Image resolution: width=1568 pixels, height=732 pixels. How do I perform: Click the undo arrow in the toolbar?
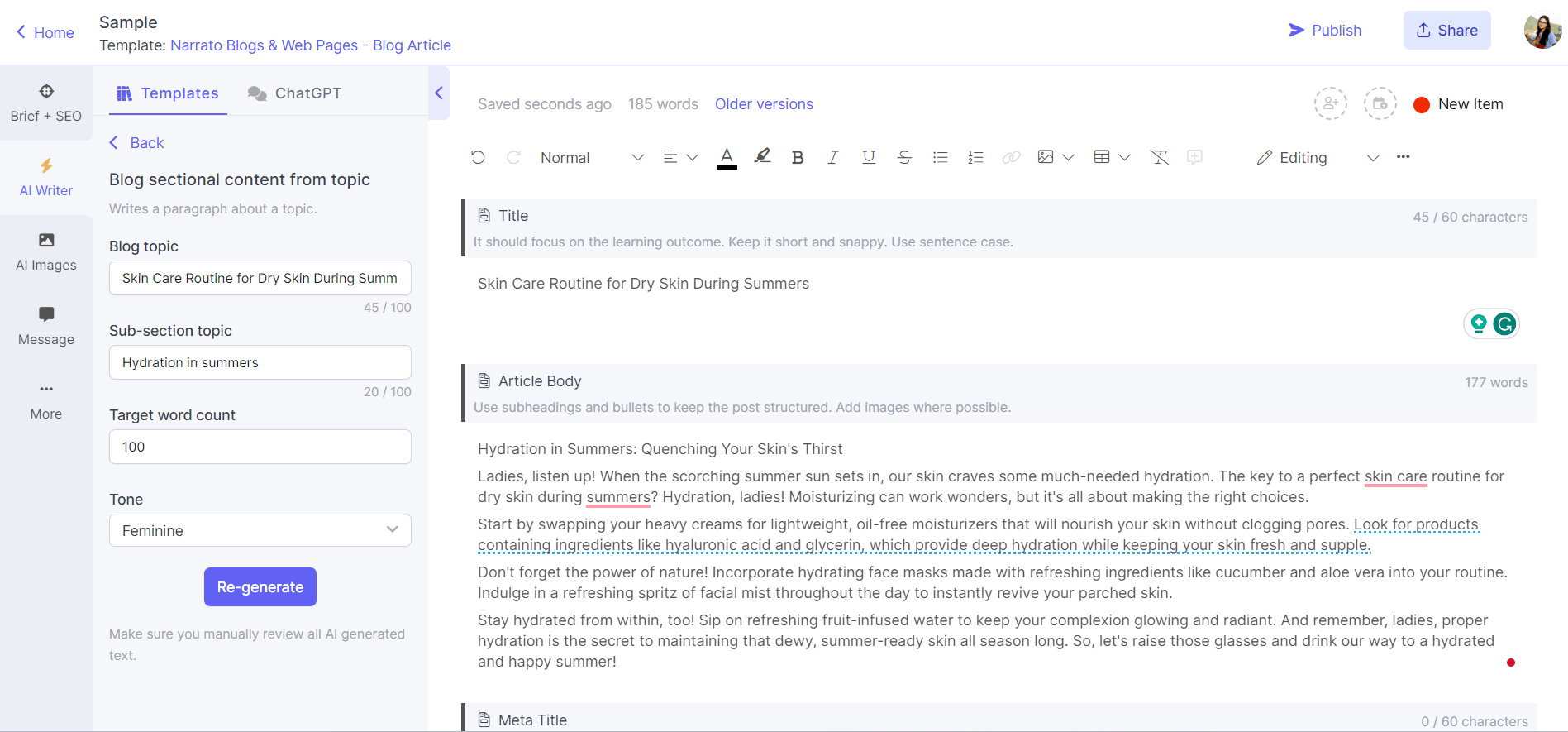click(x=478, y=157)
